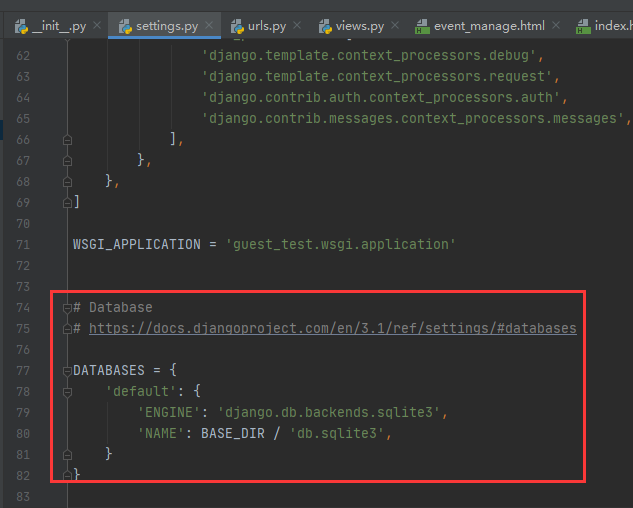This screenshot has height=508, width=633.
Task: Fold the 'default' dict at line 78
Action: click(67, 392)
